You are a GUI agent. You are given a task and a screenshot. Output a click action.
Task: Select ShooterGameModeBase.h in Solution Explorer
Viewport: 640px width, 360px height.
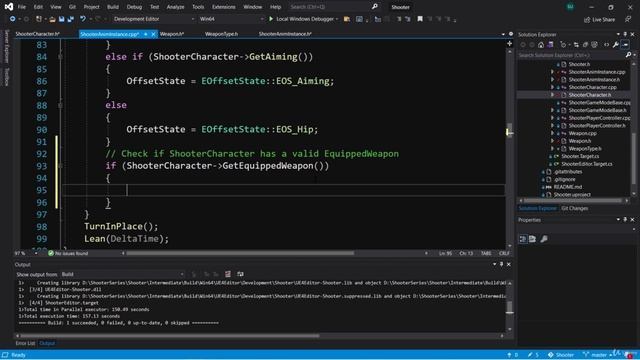598,110
